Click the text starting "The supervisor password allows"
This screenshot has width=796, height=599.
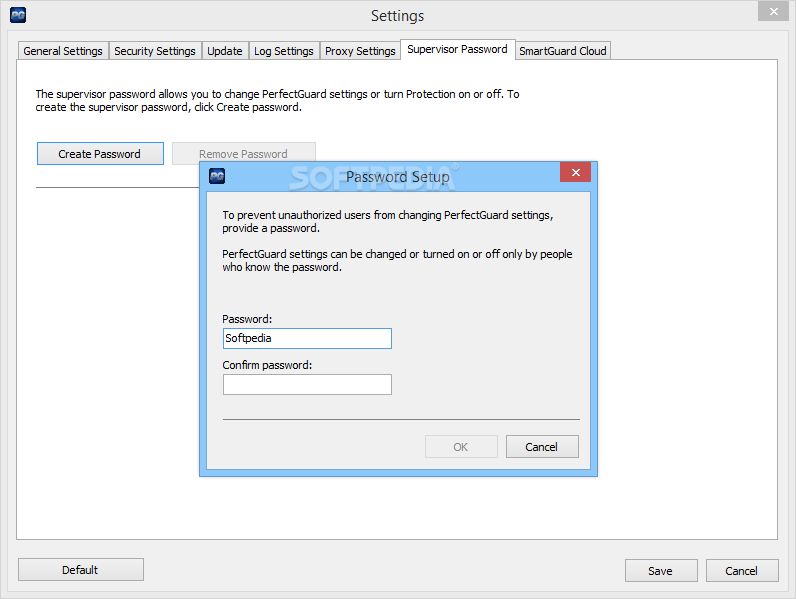coord(277,101)
